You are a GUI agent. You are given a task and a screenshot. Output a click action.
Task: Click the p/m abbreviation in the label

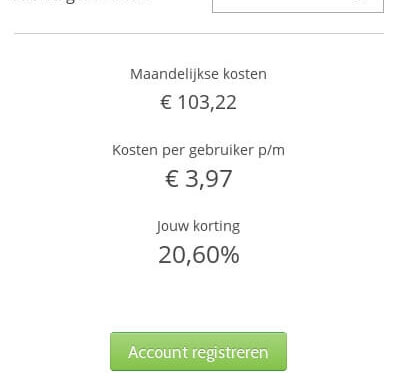[x=272, y=151]
